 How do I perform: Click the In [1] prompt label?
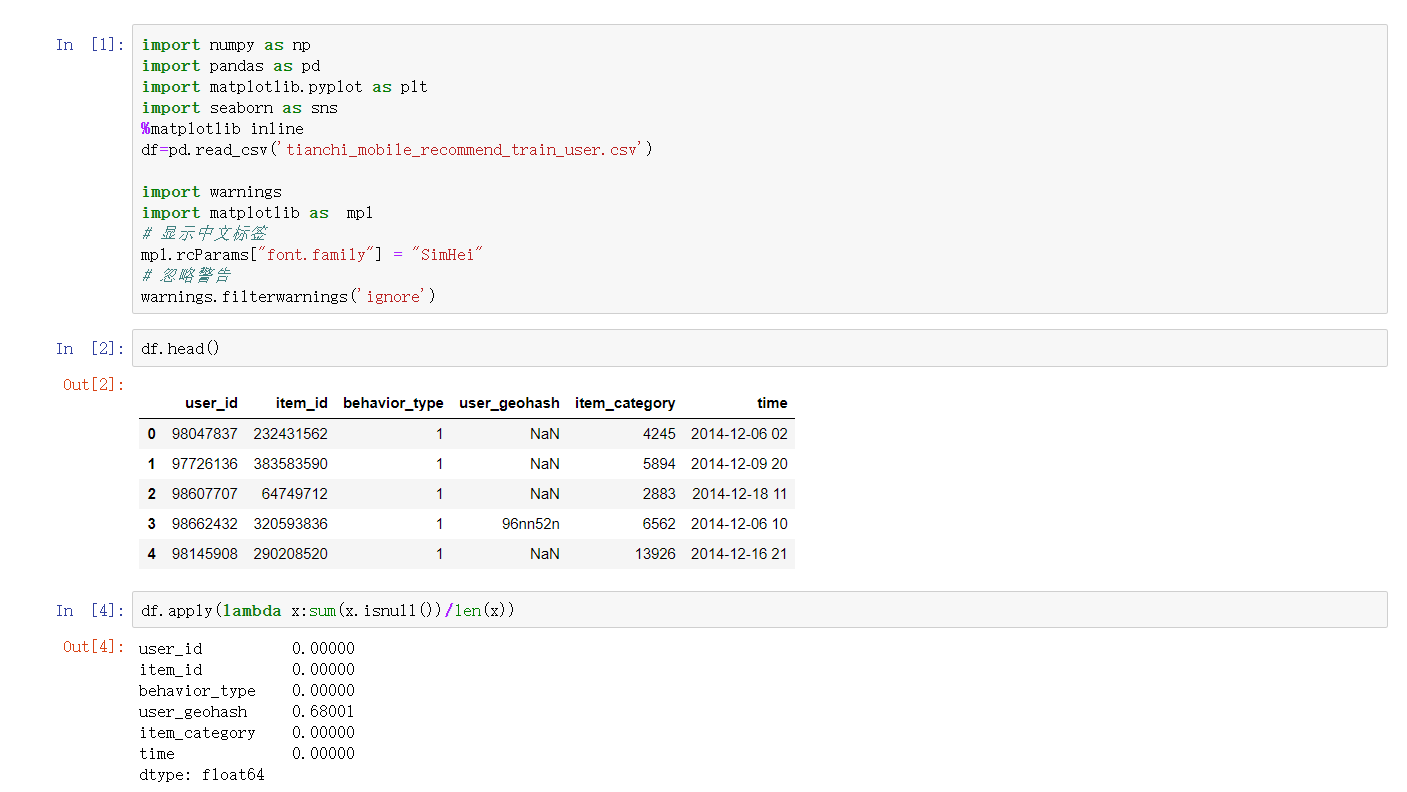tap(90, 44)
